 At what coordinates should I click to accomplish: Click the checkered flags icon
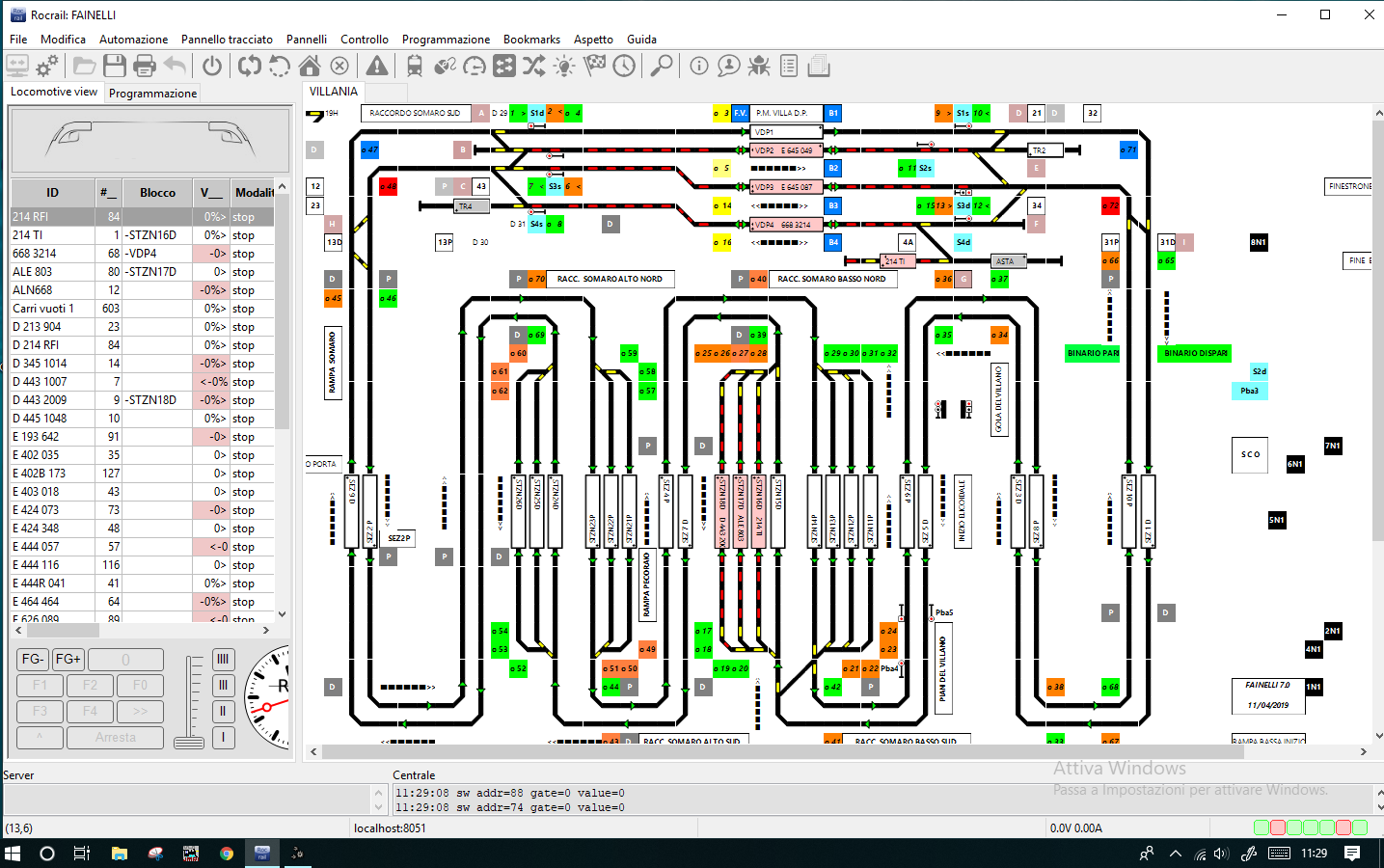click(x=595, y=66)
